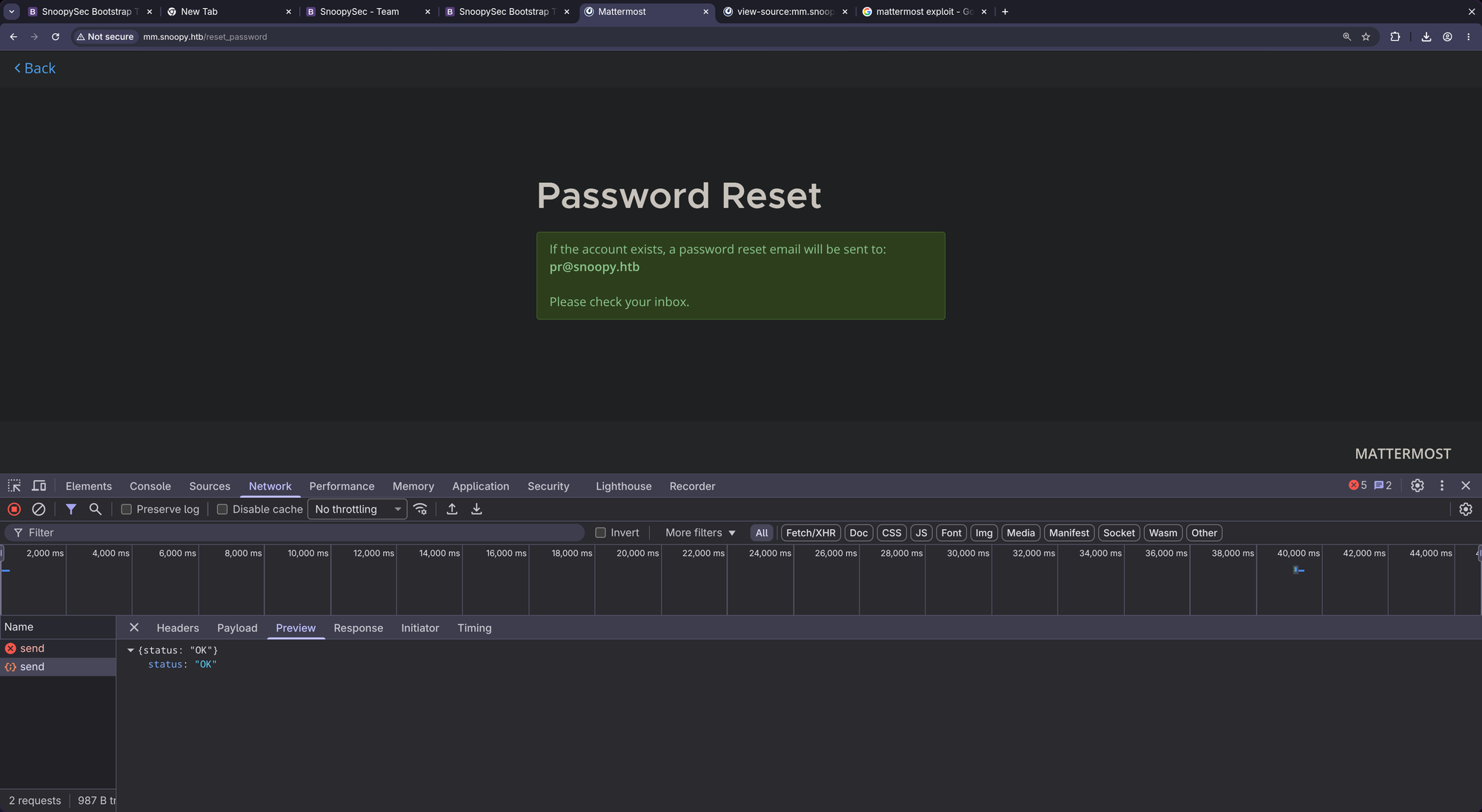This screenshot has height=812, width=1482.
Task: Toggle the network filter funnel icon
Action: coord(71,509)
